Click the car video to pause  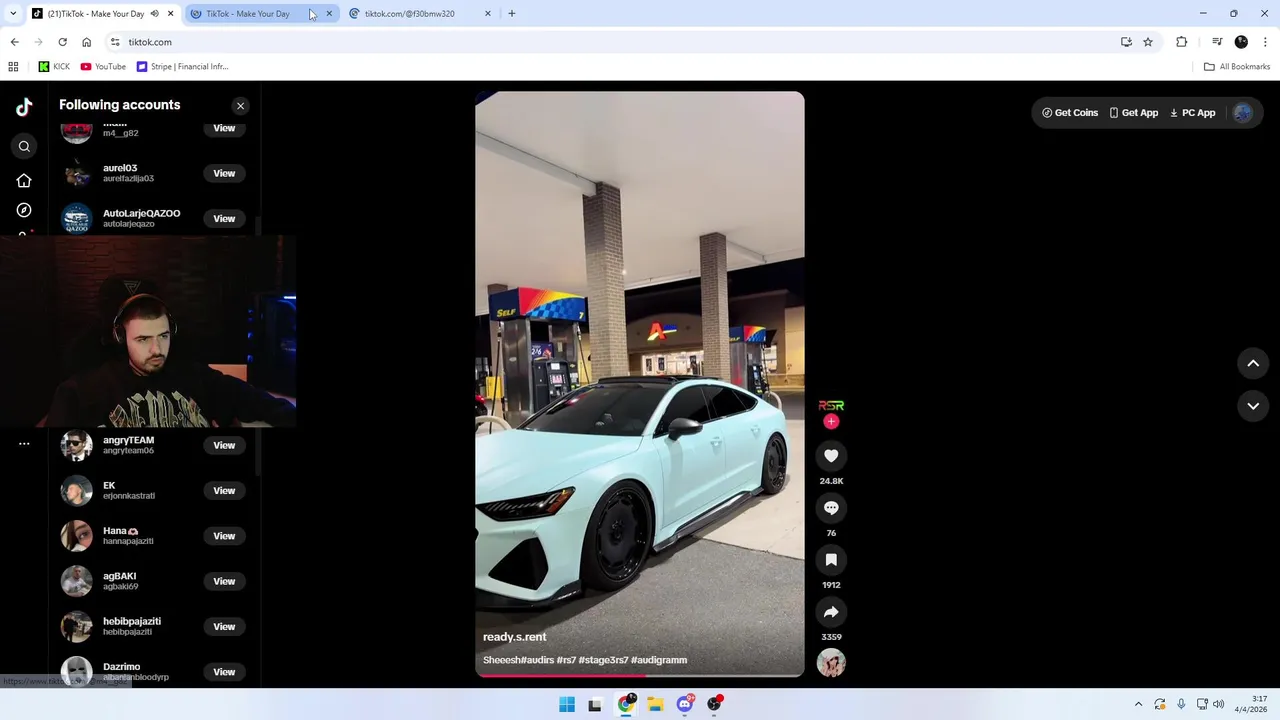[x=640, y=384]
